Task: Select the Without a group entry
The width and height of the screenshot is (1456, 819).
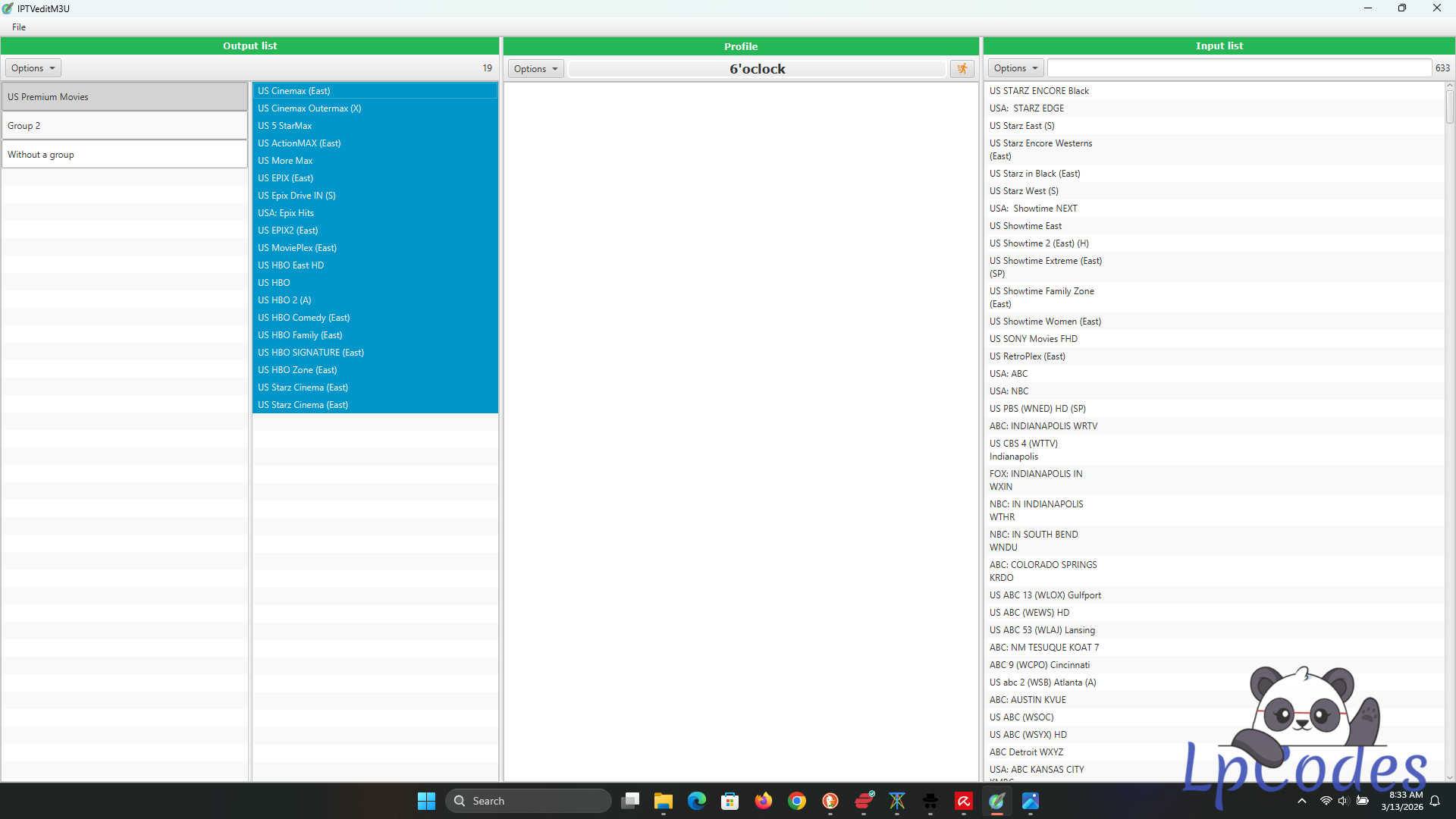Action: [x=124, y=155]
